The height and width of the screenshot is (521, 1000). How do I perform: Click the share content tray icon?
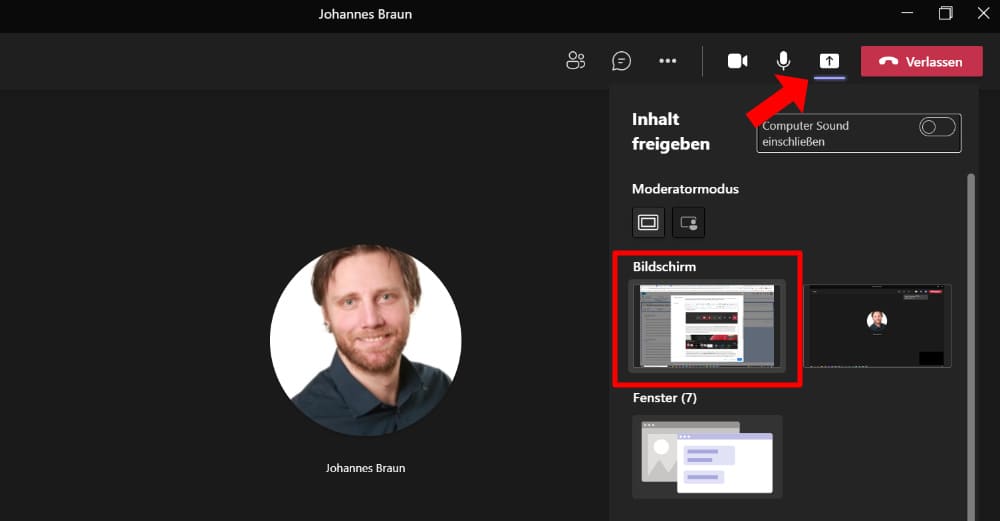point(829,61)
